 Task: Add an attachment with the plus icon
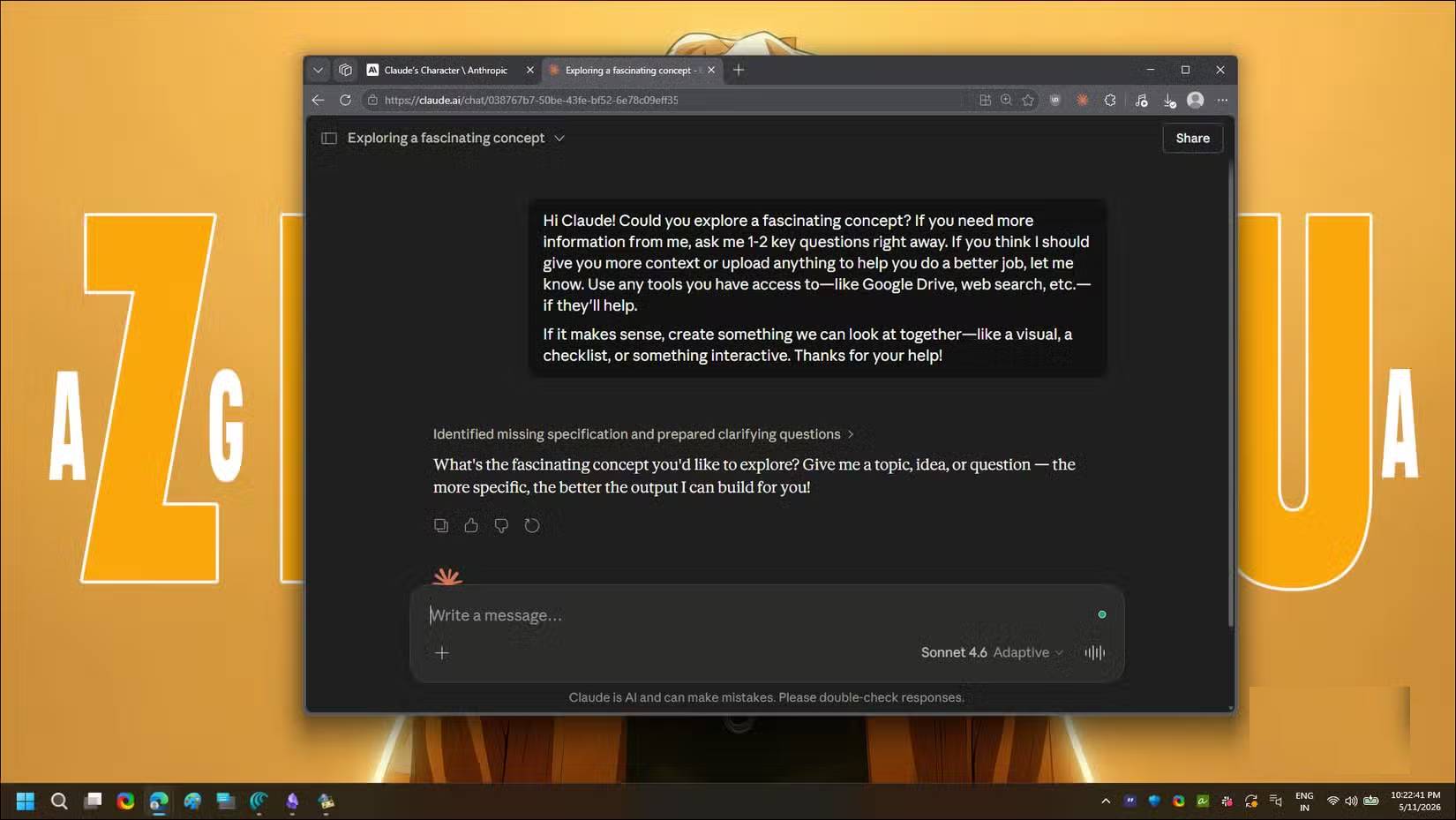point(442,653)
